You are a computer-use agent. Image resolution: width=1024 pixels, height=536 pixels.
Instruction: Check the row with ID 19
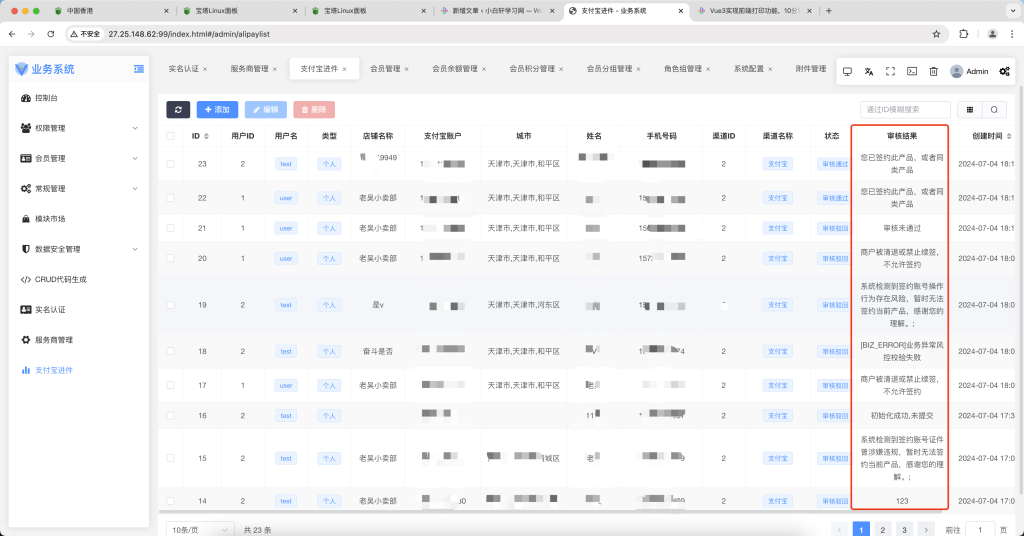(170, 305)
